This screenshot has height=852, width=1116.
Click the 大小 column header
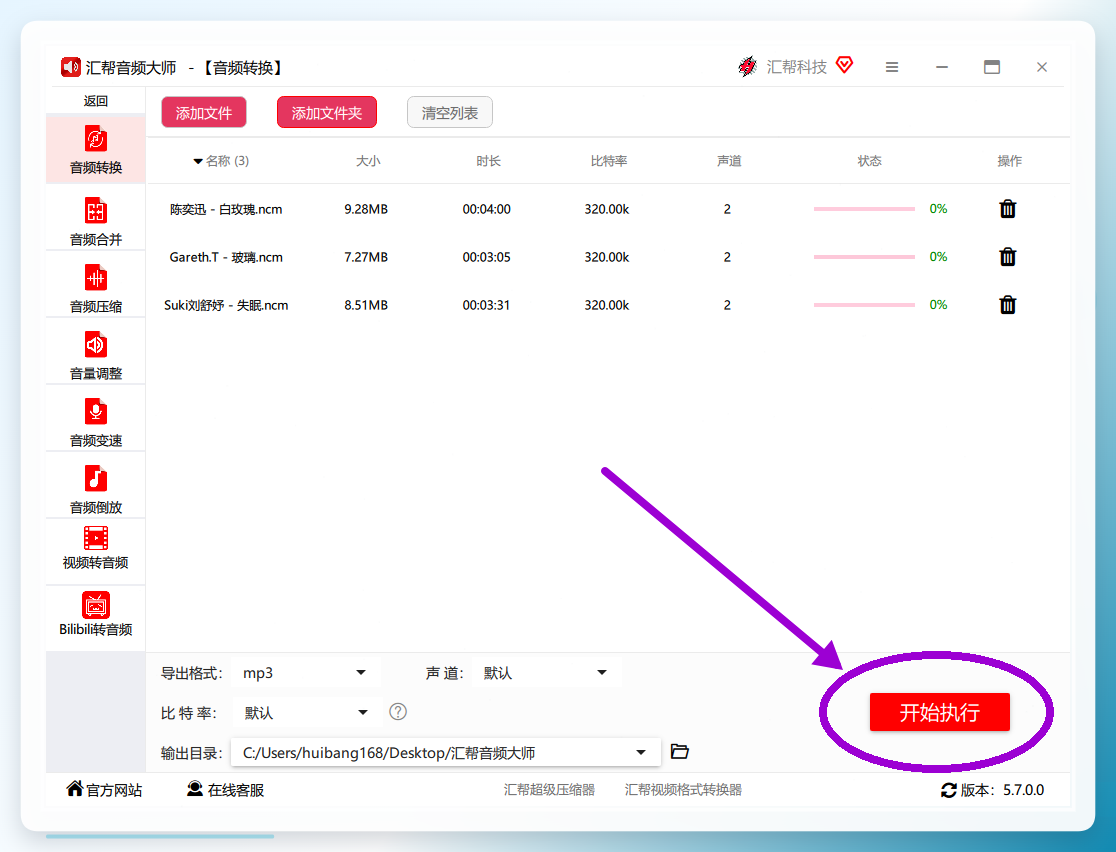368,161
